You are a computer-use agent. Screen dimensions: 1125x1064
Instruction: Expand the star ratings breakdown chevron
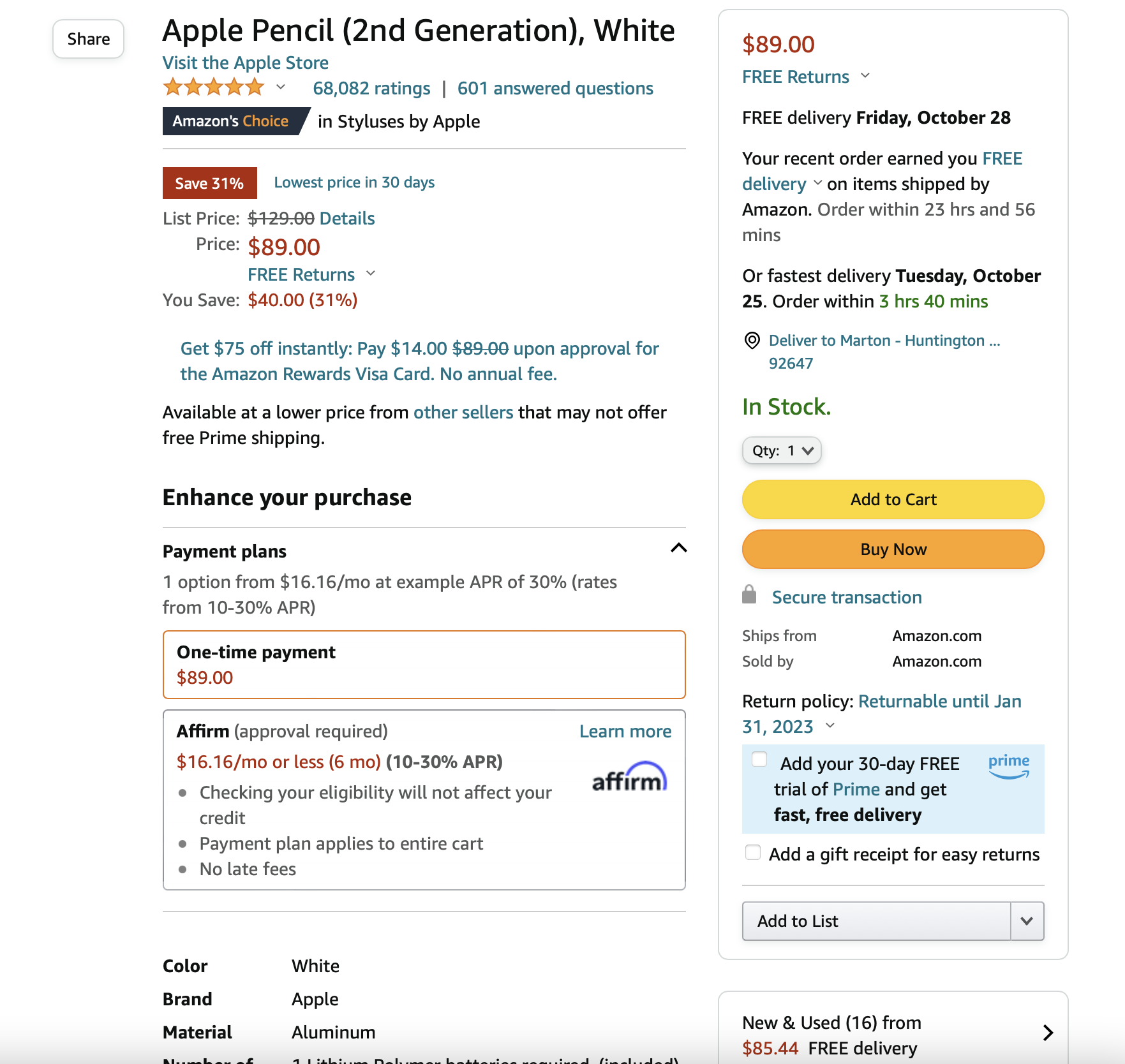pyautogui.click(x=280, y=87)
